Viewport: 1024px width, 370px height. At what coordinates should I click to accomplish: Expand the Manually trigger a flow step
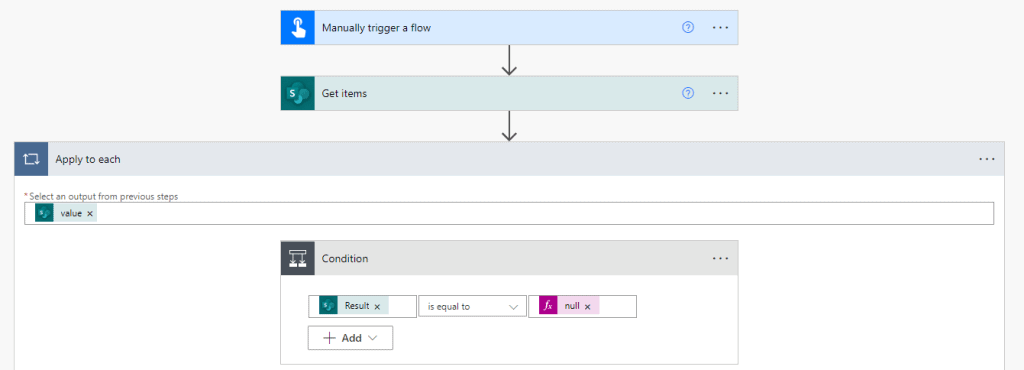pos(509,27)
